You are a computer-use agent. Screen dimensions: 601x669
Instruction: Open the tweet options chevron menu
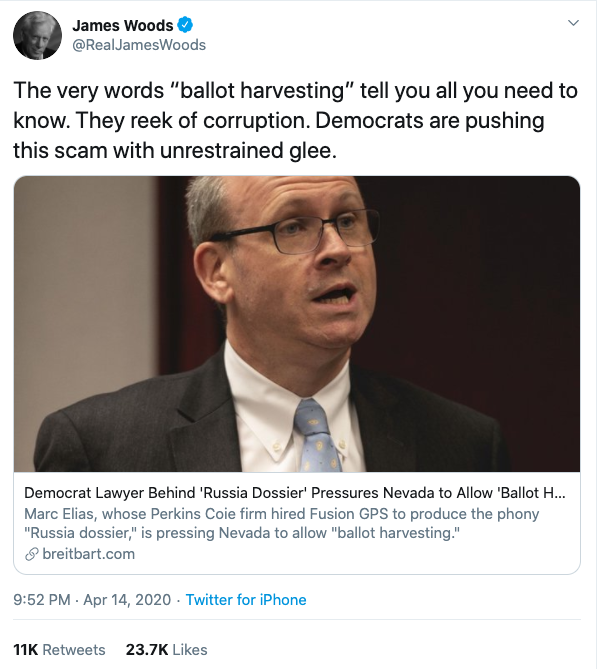(x=573, y=22)
